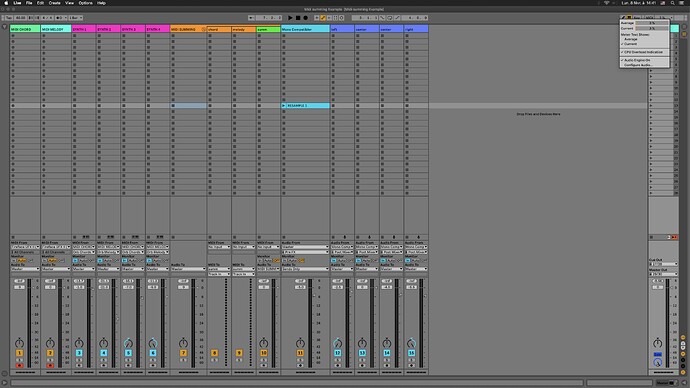Image resolution: width=690 pixels, height=388 pixels.
Task: Toggle track 15 activator button
Action: pyautogui.click(x=411, y=353)
